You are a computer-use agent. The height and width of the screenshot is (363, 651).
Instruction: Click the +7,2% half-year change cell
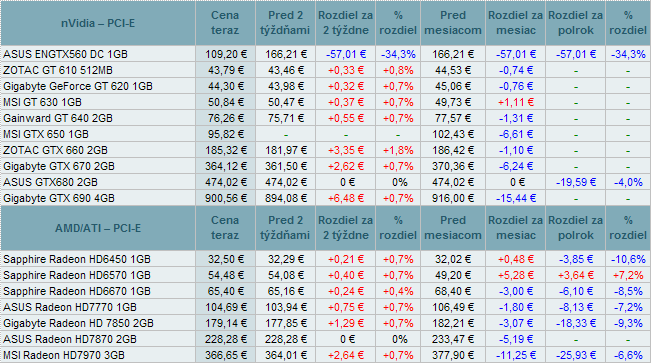[628, 275]
